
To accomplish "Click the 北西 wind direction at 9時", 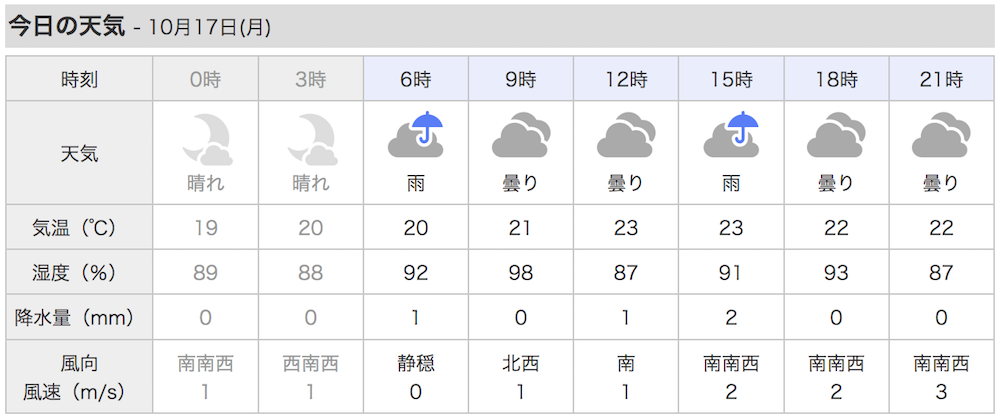I will (x=520, y=364).
